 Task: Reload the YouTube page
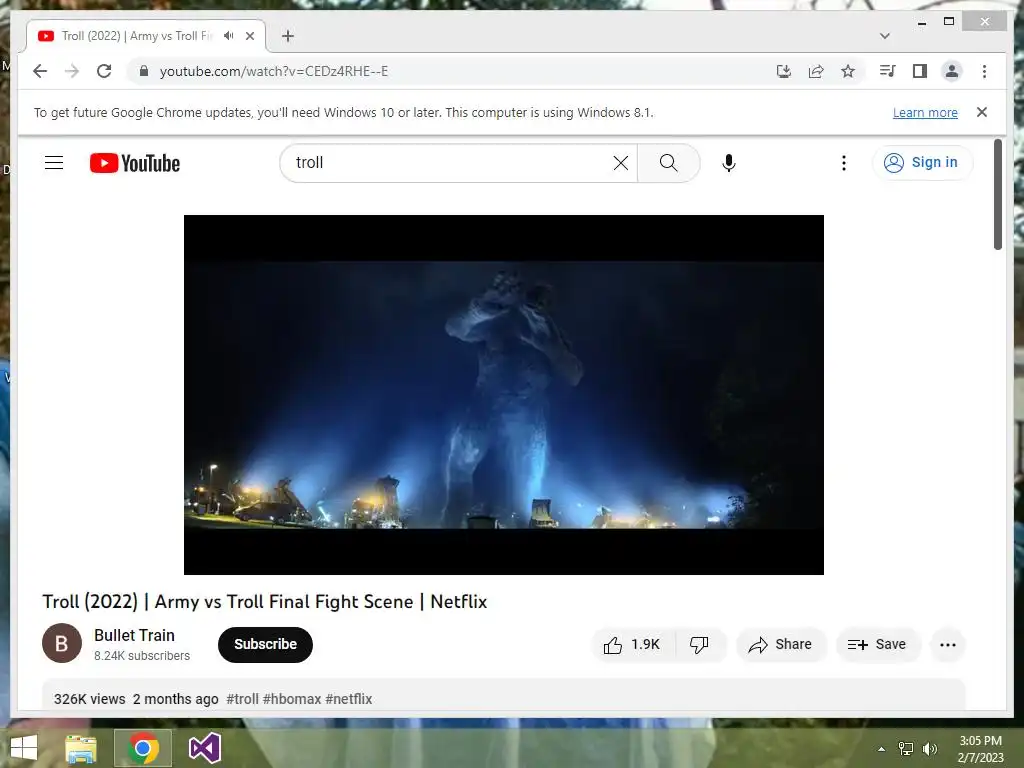(104, 71)
